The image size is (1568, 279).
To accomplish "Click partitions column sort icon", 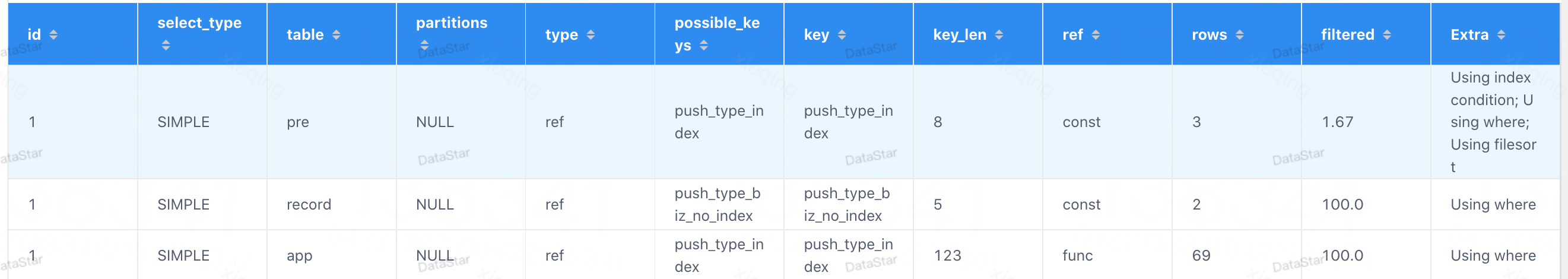I will [424, 46].
